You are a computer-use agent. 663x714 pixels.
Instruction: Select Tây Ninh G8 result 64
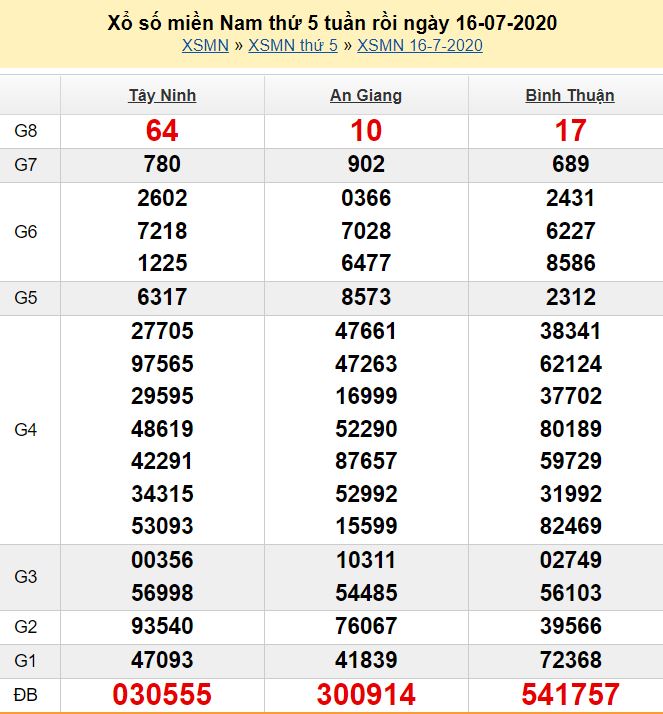pos(162,131)
